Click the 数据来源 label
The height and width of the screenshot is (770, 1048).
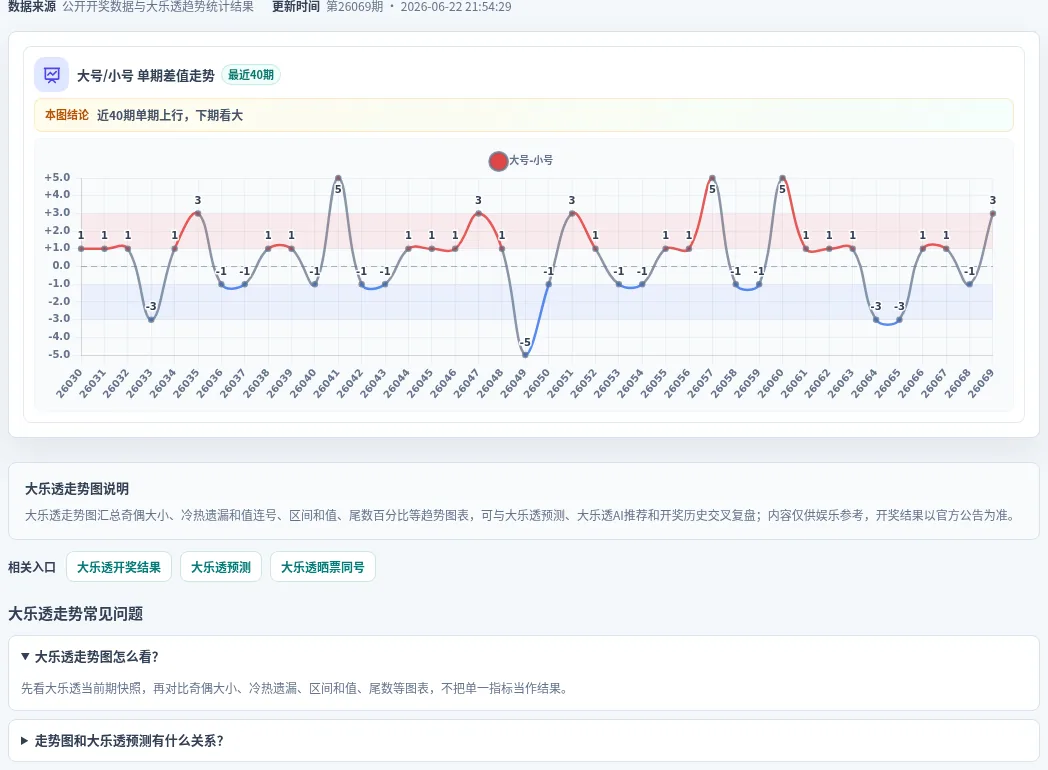[x=31, y=7]
